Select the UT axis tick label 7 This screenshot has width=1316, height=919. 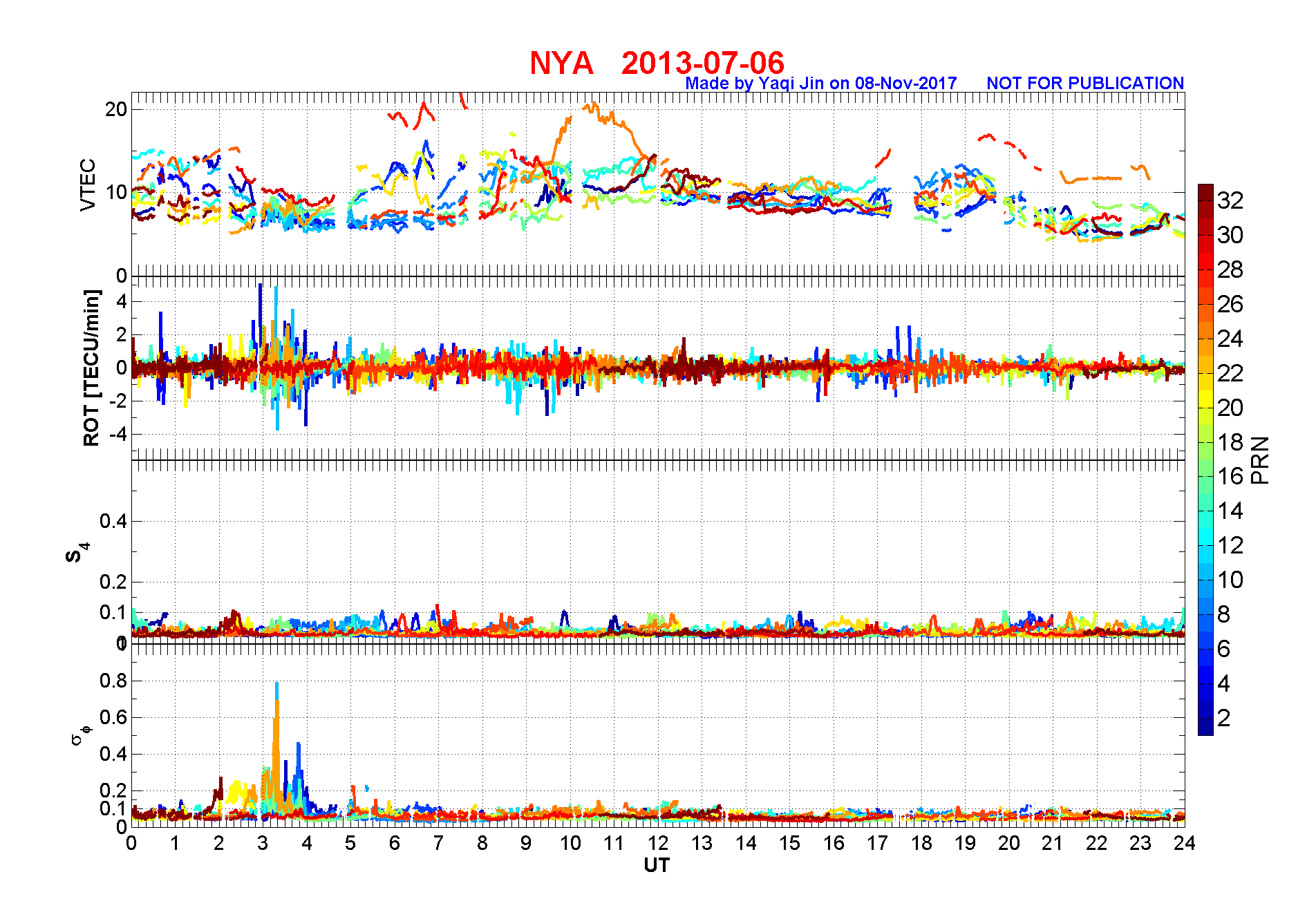click(438, 843)
